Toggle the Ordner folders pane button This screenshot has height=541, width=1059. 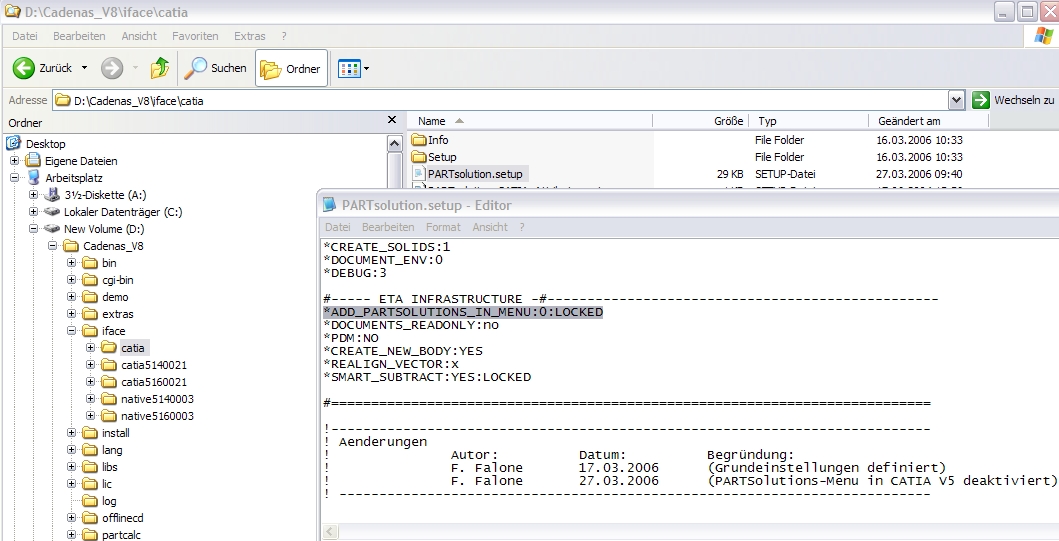click(291, 68)
